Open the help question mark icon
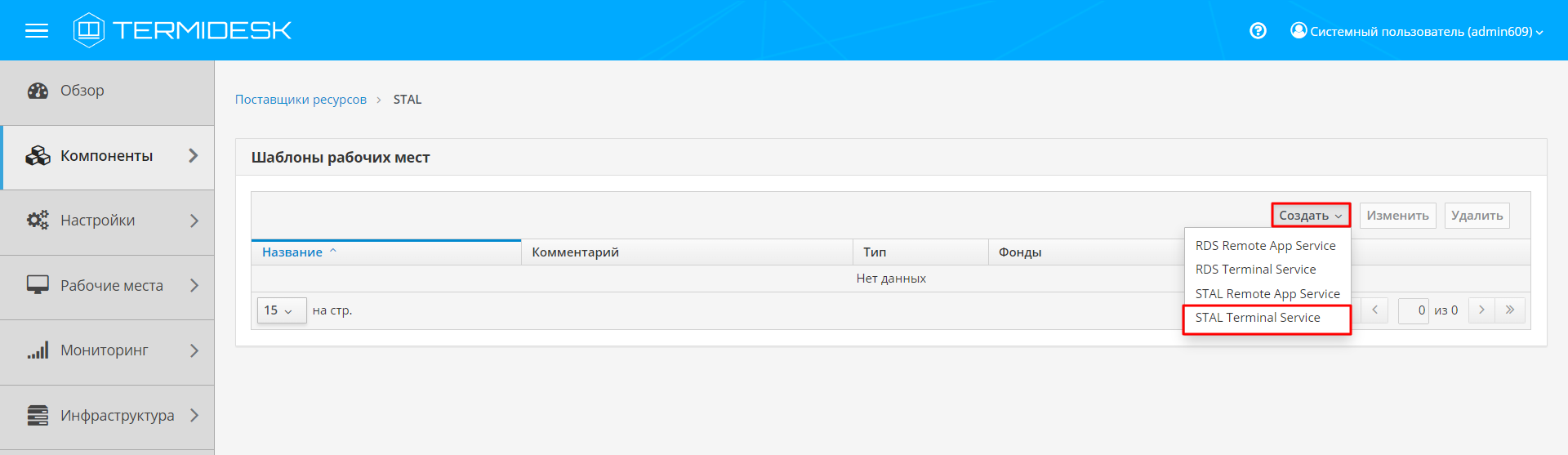This screenshot has width=1568, height=455. point(1258,31)
